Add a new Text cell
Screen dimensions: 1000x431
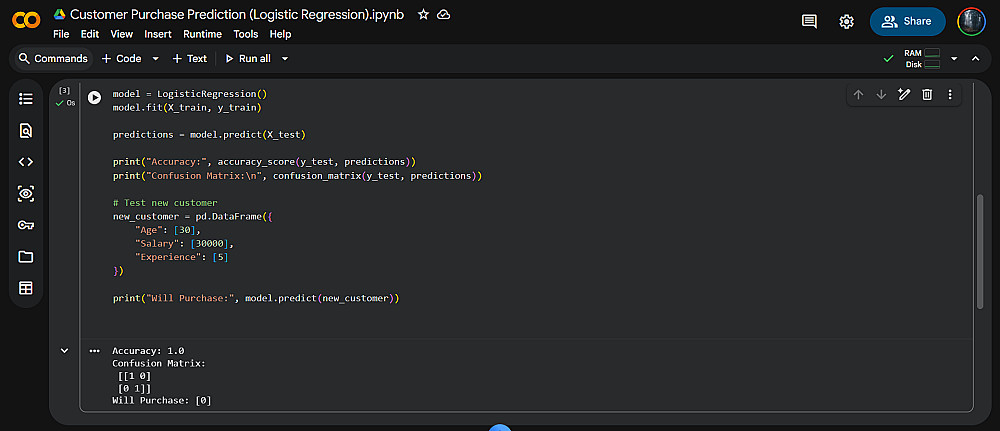[190, 59]
